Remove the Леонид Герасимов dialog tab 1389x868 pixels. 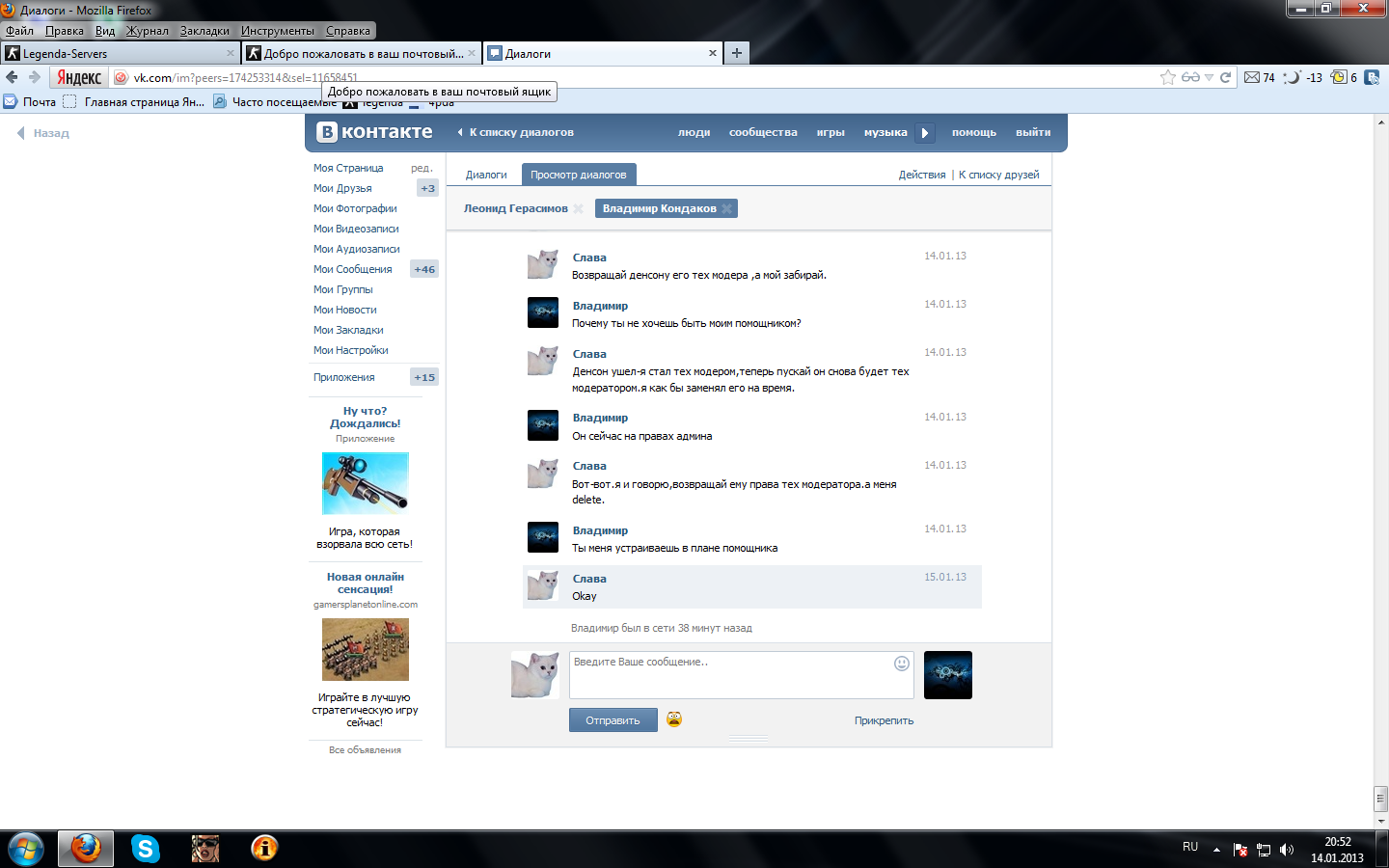pyautogui.click(x=579, y=208)
